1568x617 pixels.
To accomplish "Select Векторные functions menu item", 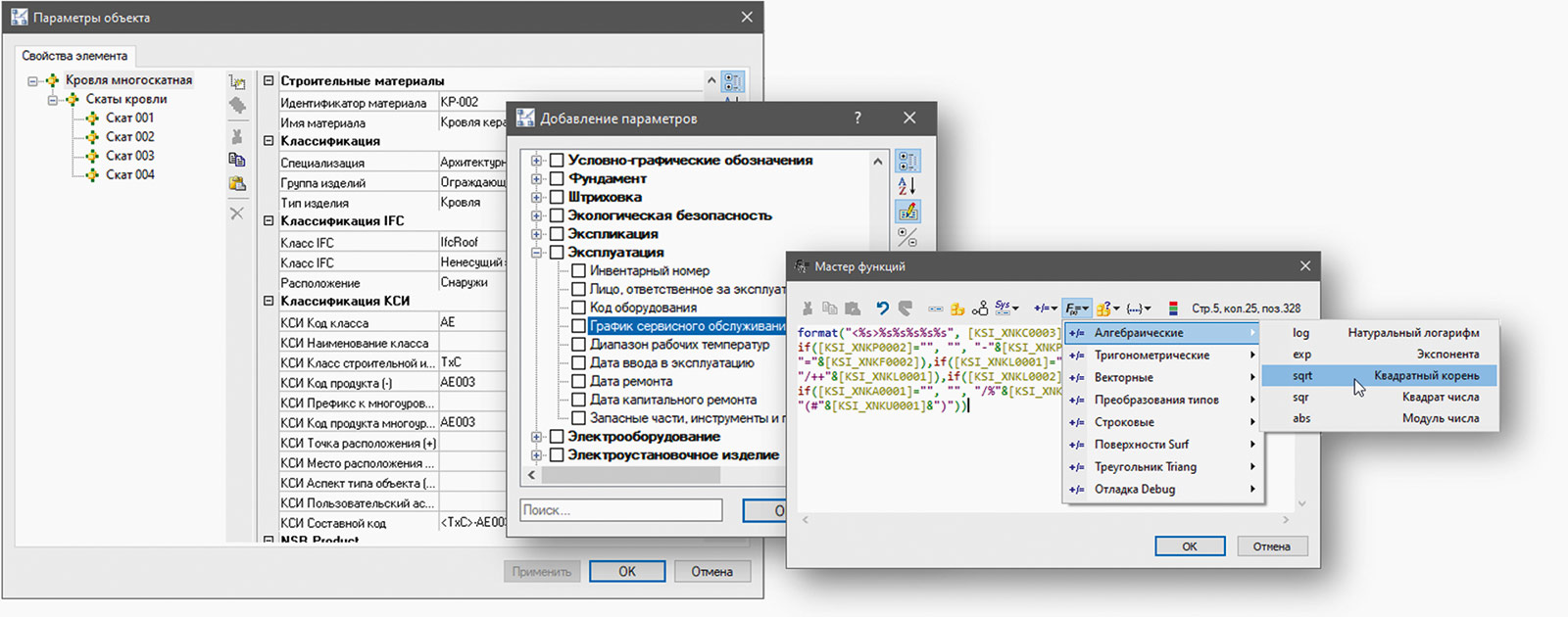I will 1162,378.
